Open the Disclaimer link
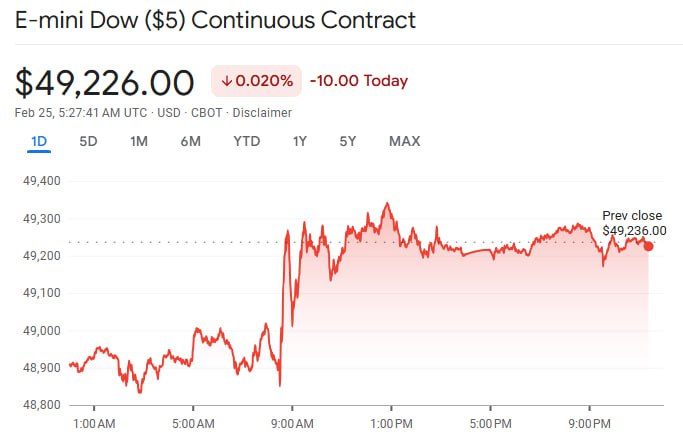The width and height of the screenshot is (683, 438). [x=263, y=113]
